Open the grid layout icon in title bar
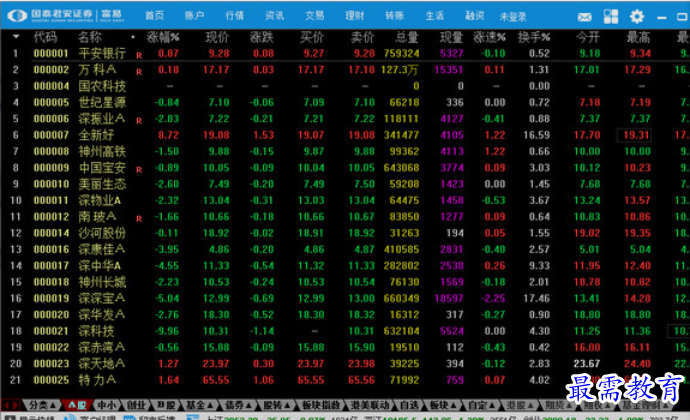Screen dimensions: 690x420 611,17
